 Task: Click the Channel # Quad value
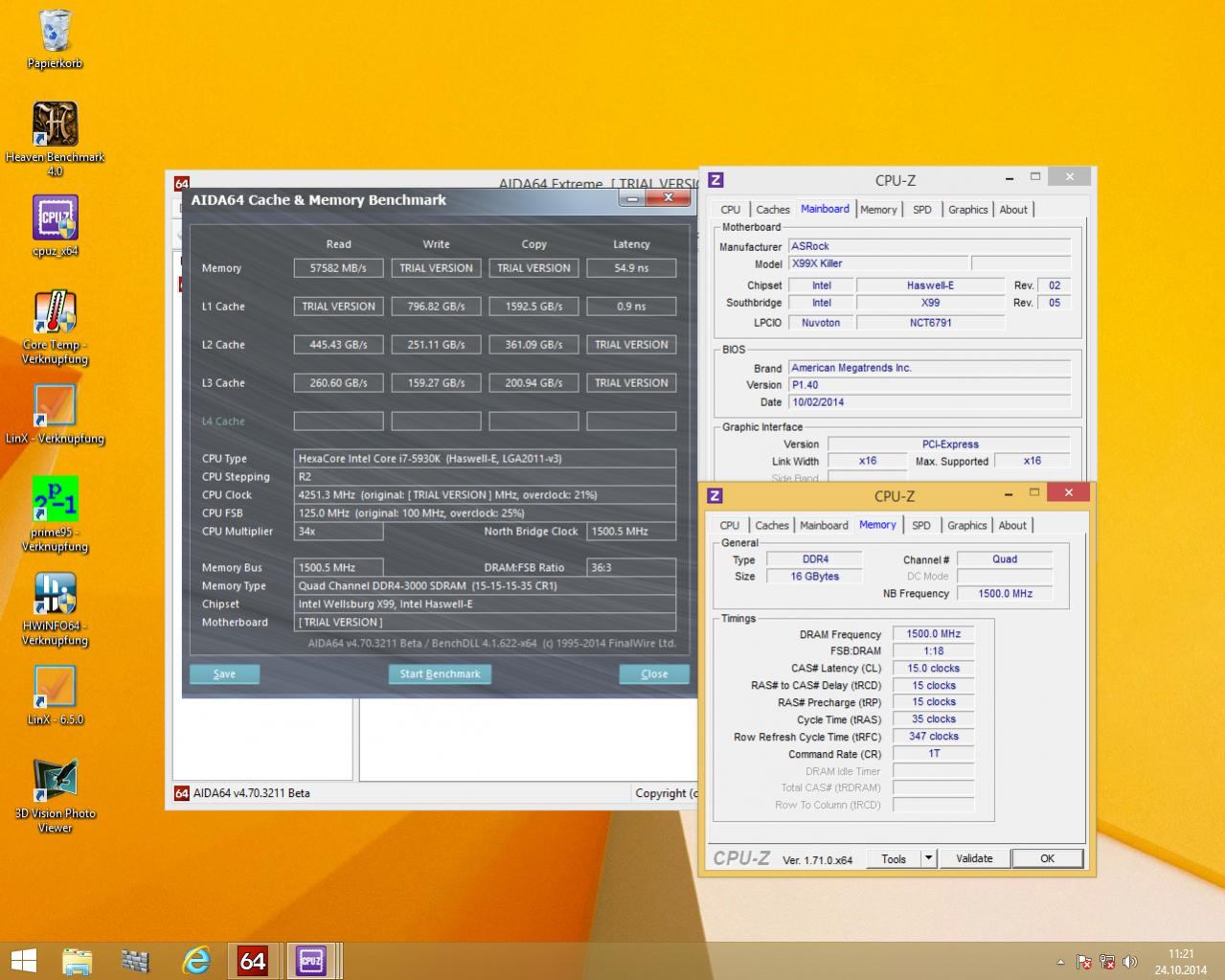(1005, 559)
